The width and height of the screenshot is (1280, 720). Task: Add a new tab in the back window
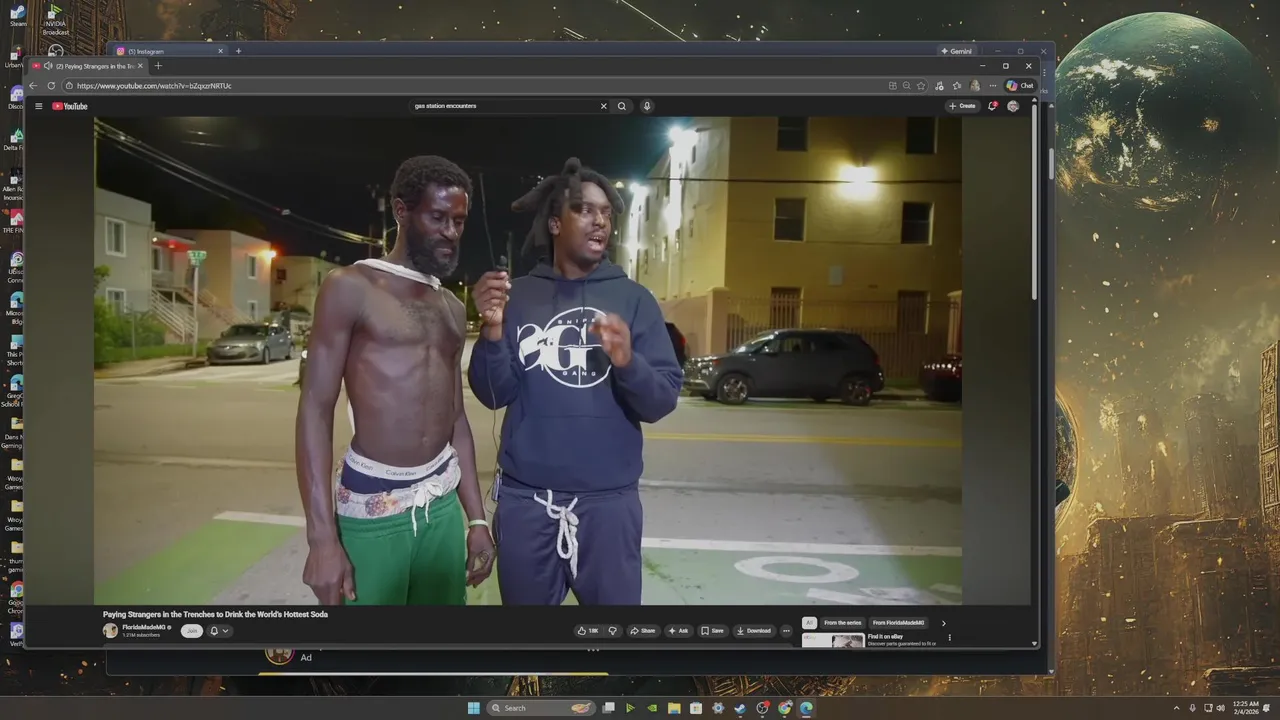pos(238,51)
